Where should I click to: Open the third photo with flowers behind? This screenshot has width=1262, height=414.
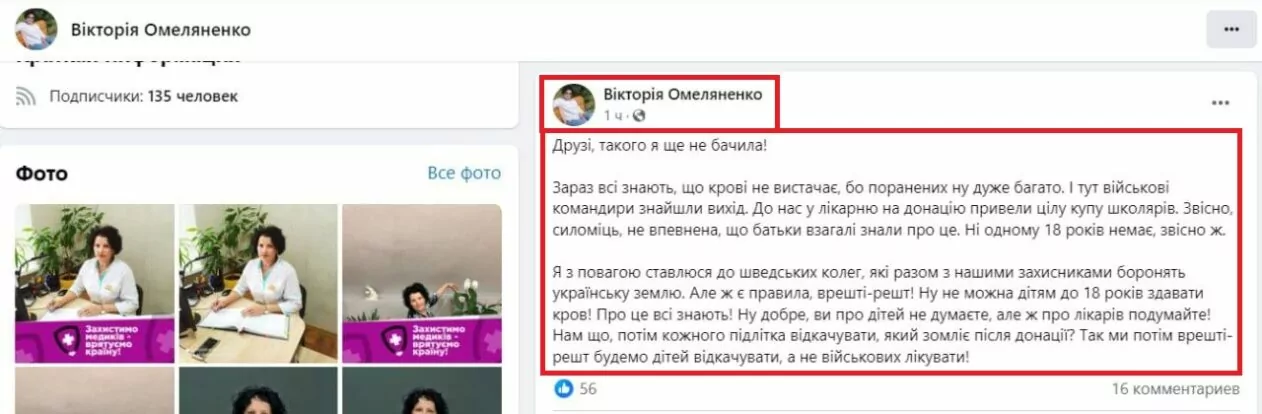coord(422,283)
